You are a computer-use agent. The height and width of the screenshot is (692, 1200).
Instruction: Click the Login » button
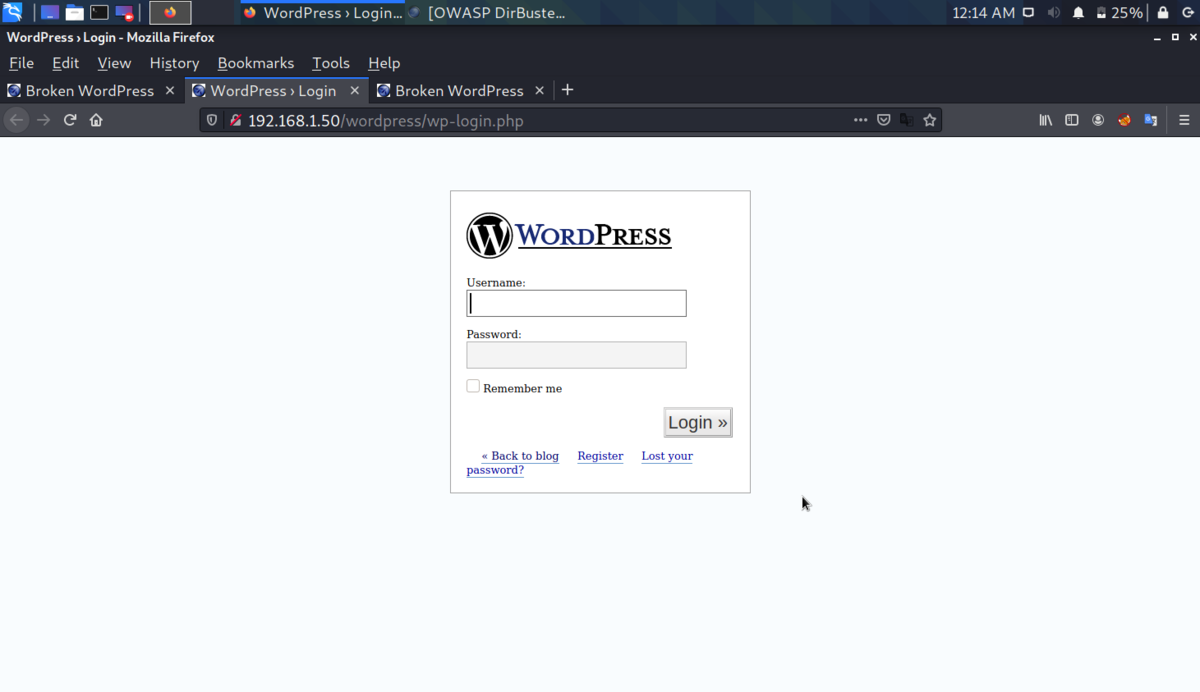pos(698,422)
